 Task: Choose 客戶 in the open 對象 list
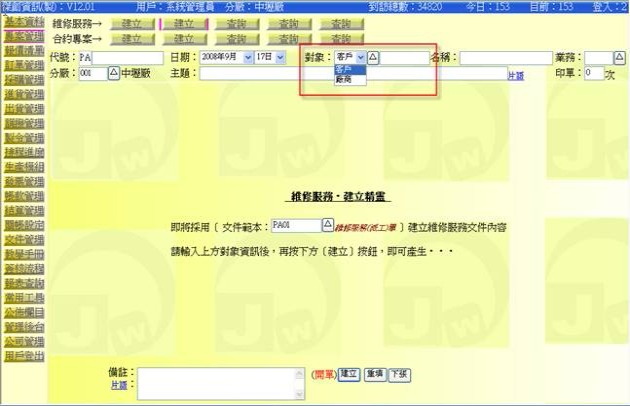pos(344,72)
